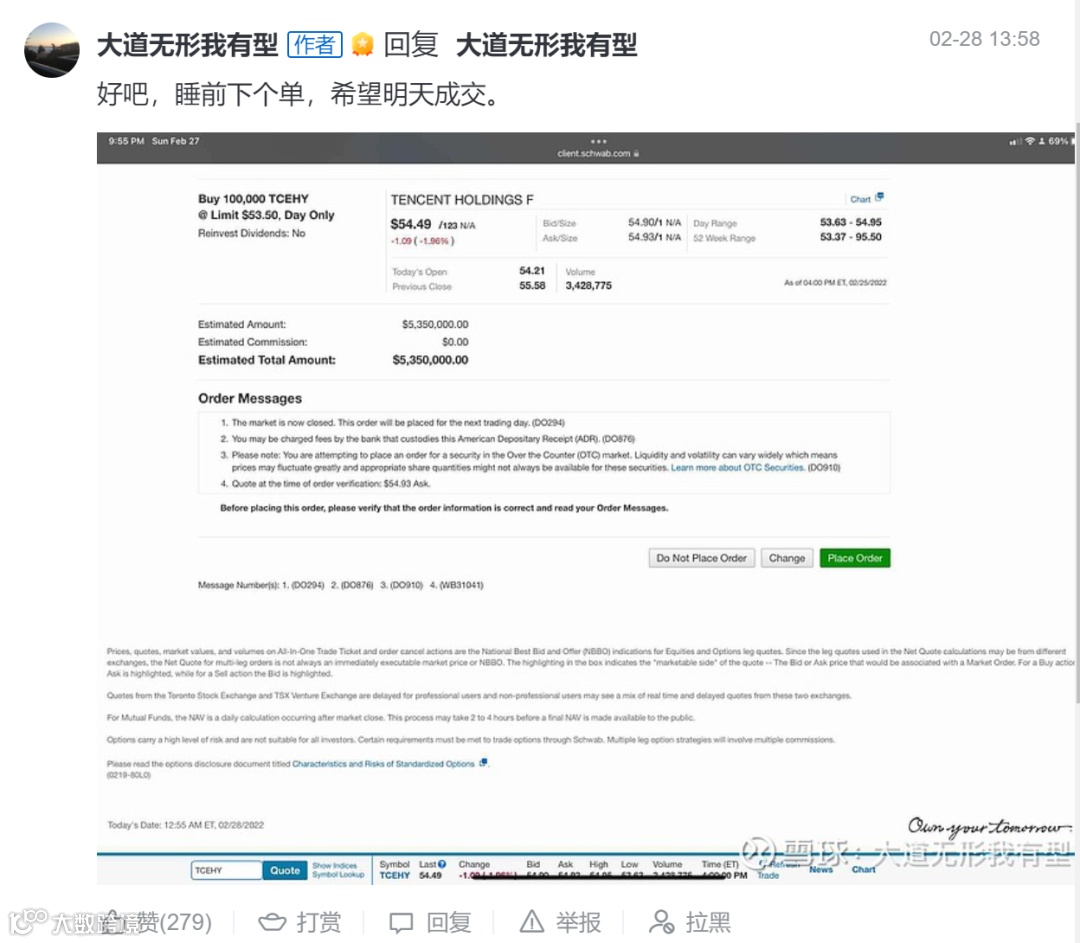Click the gold star verification badge

362,45
